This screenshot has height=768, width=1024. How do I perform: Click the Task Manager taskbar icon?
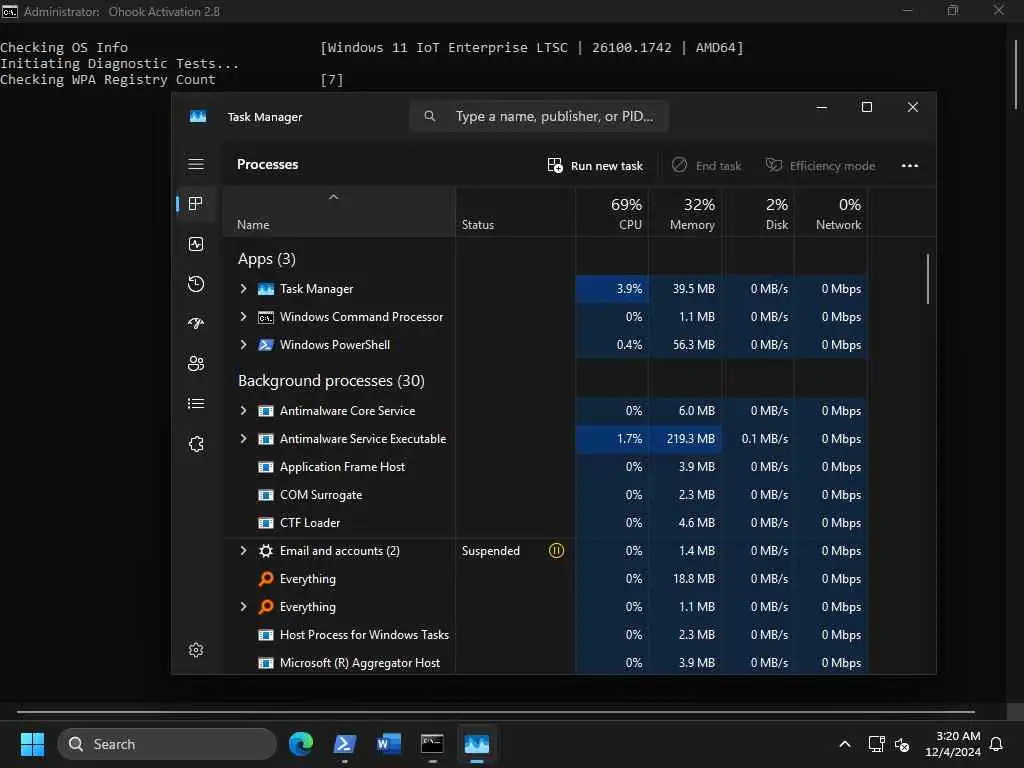coord(477,744)
